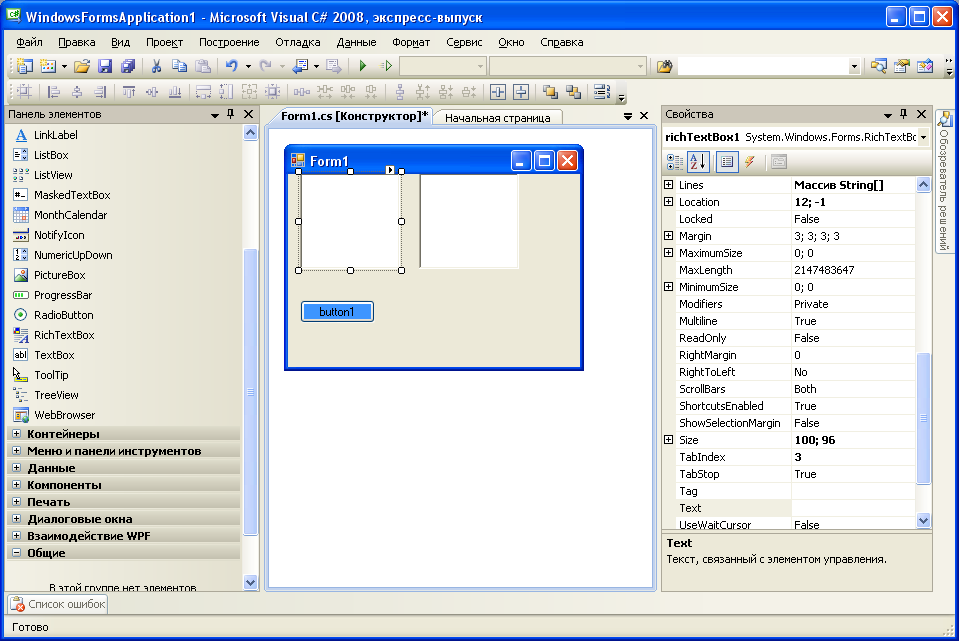Screen dimensions: 959x641
Task: Expand the Контейнеры toolbox group
Action: point(17,434)
